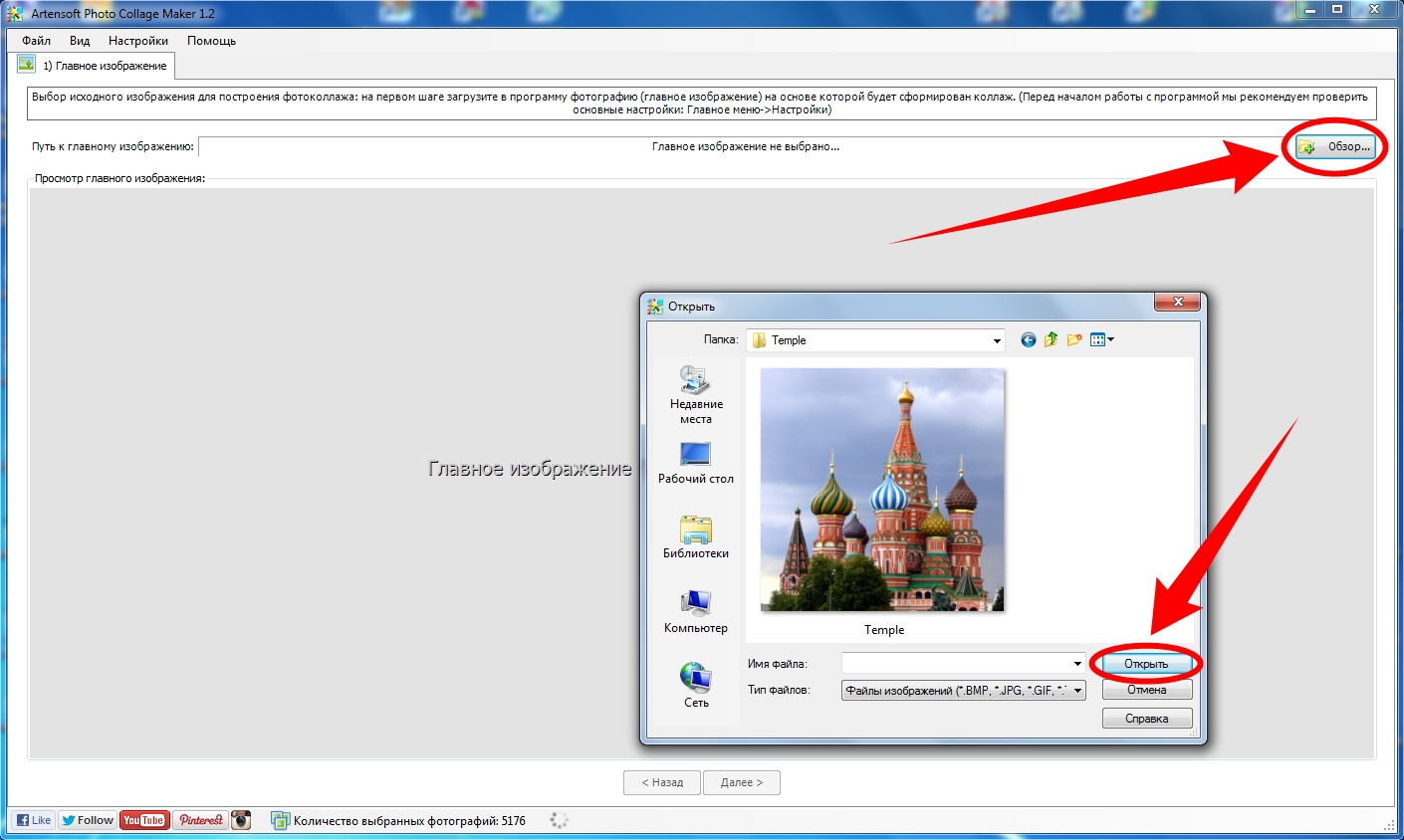Select Недавние места in dialog sidebar

pos(696,394)
